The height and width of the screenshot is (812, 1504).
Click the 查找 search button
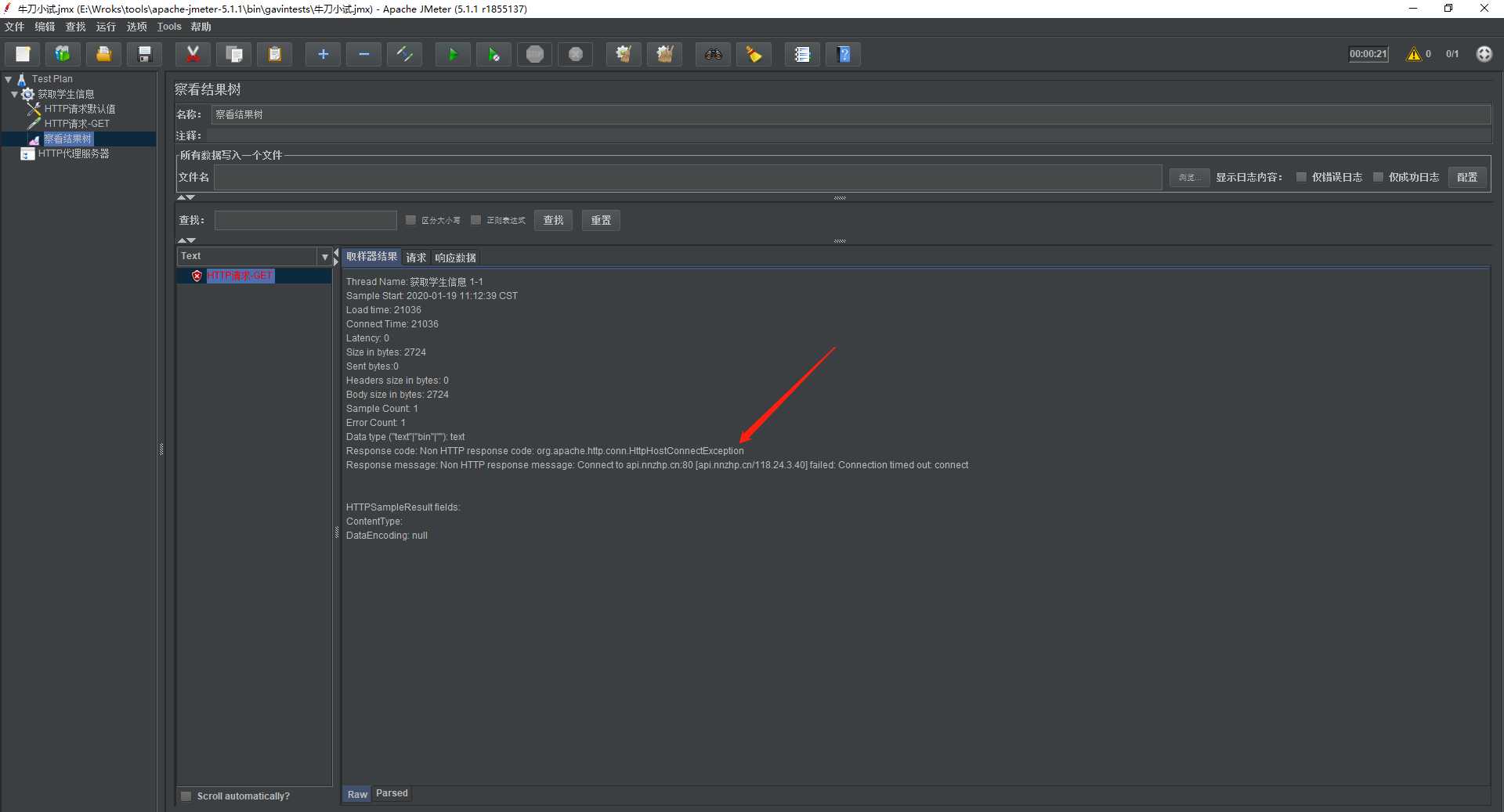click(553, 220)
